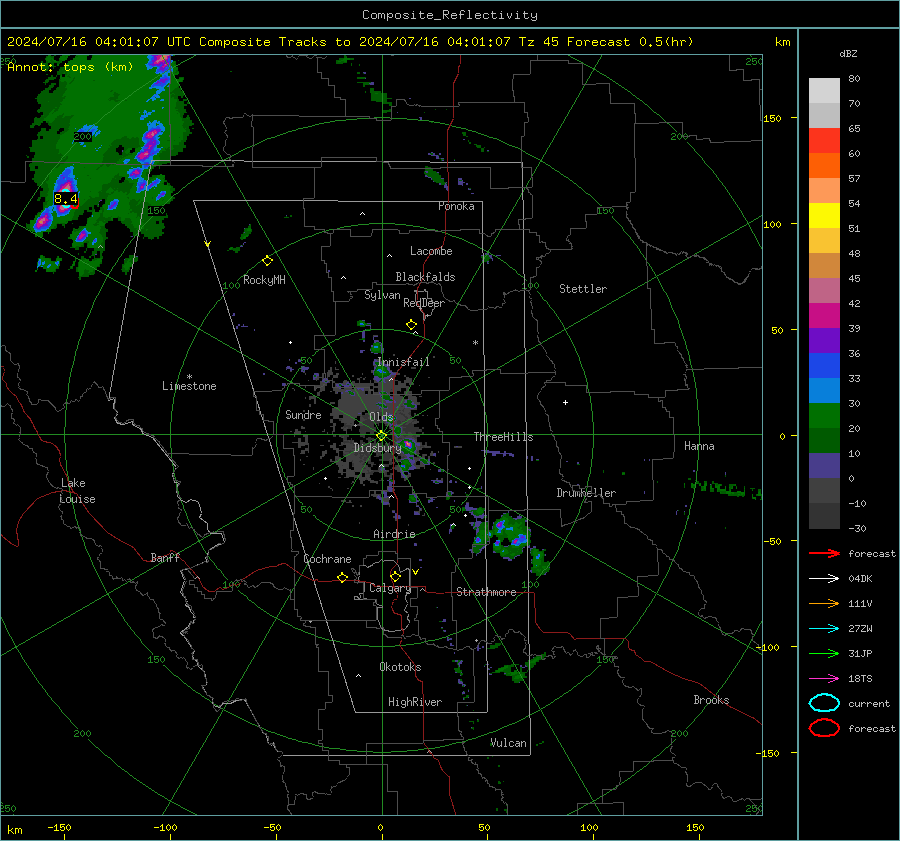900x841 pixels.
Task: Click the -150 tick label on bottom axis
Action: (x=59, y=828)
